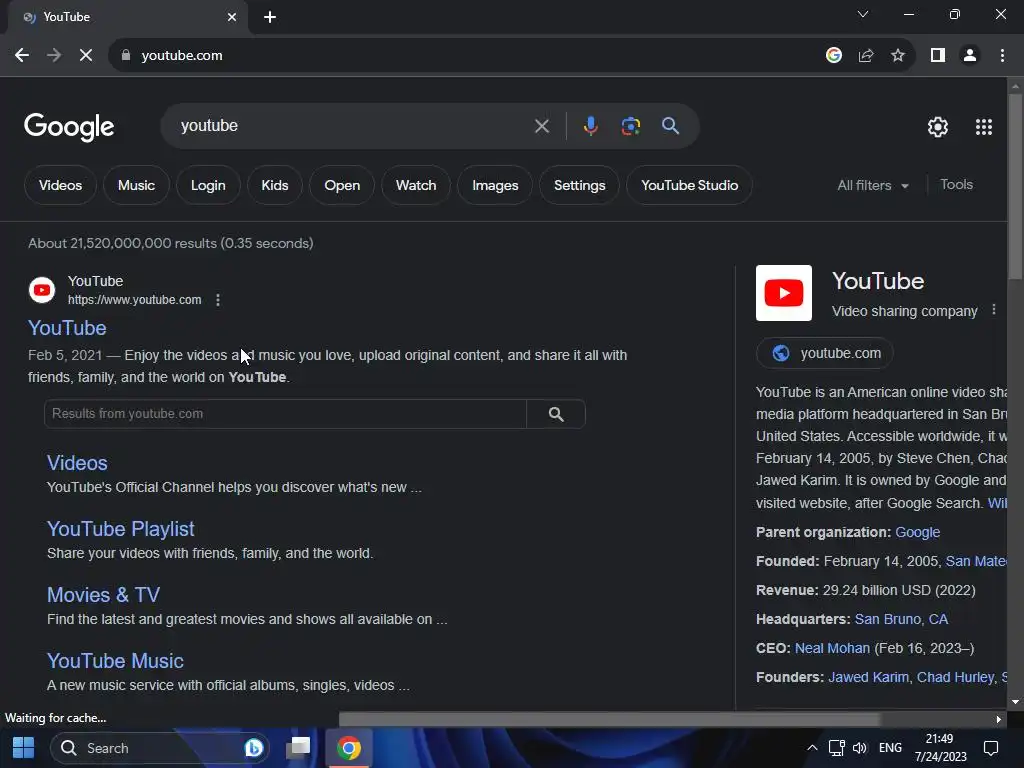Open the Chad Hurley founder link
The height and width of the screenshot is (768, 1024).
coord(955,677)
